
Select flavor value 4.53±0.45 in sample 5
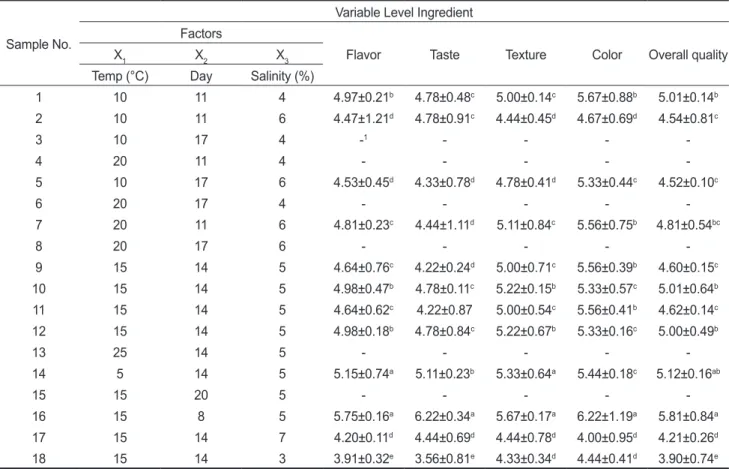point(363,182)
